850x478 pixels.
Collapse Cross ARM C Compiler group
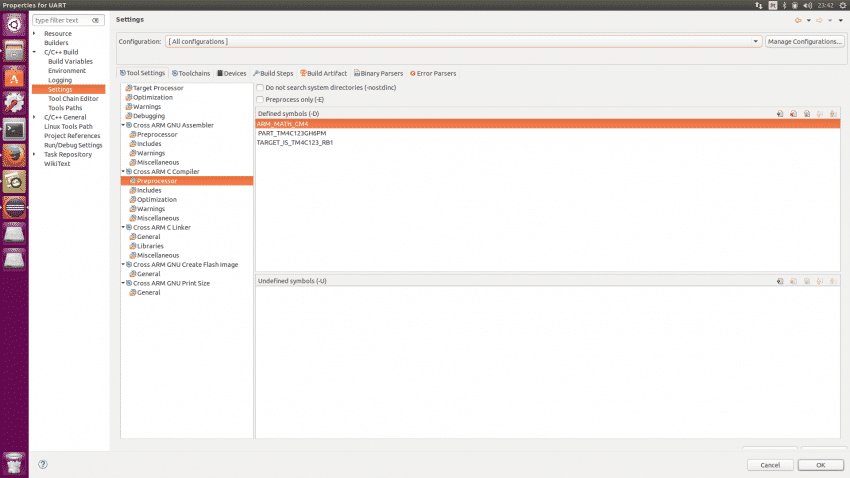(x=123, y=171)
